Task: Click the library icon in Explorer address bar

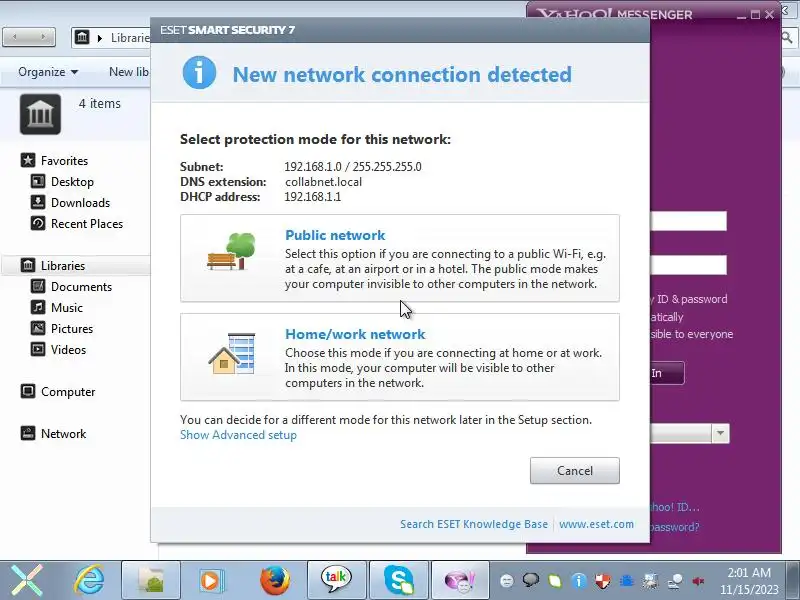Action: 82,37
